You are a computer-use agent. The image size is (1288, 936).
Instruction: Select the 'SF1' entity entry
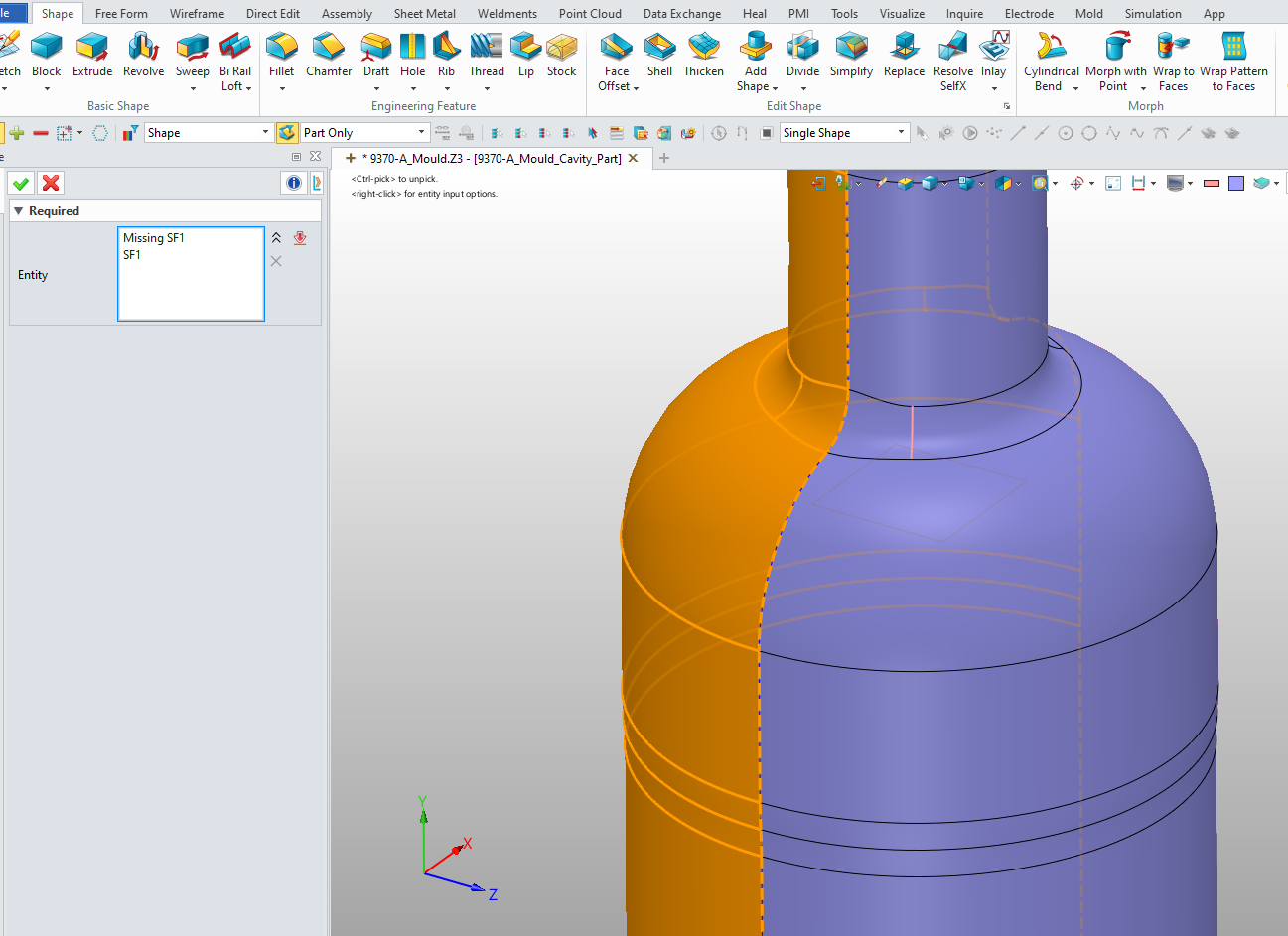[132, 255]
